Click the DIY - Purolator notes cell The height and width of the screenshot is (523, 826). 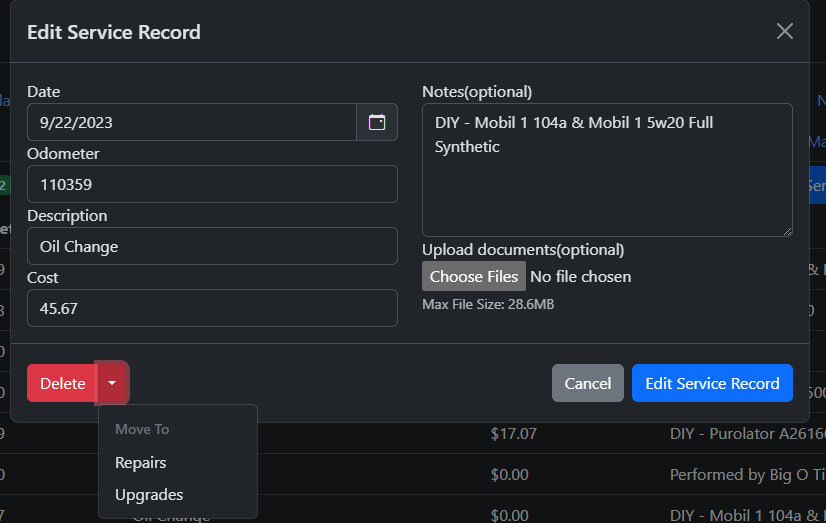point(746,434)
